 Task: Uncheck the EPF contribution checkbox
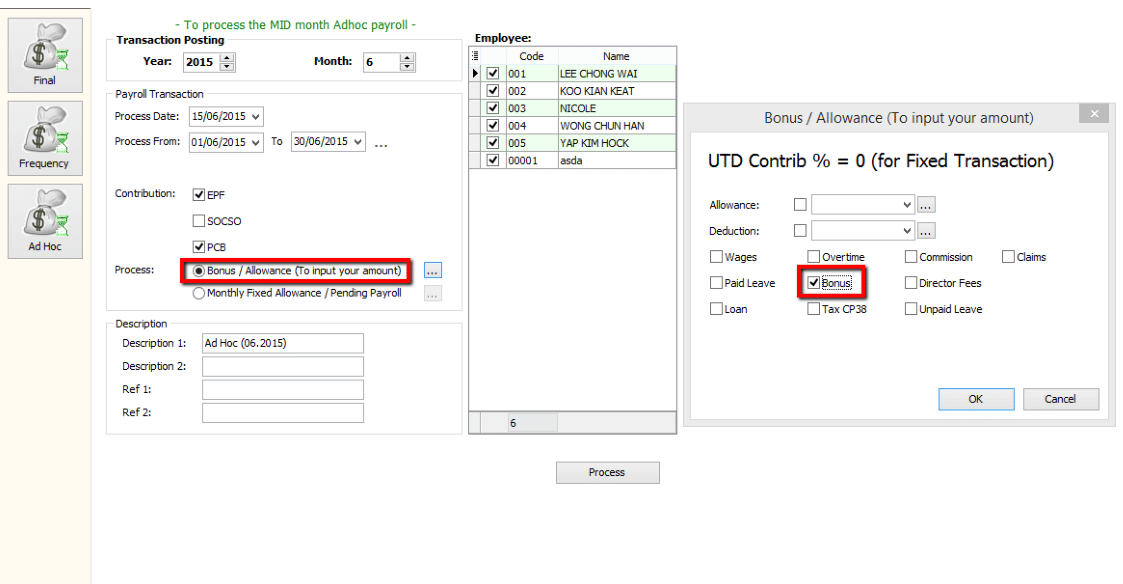(199, 195)
